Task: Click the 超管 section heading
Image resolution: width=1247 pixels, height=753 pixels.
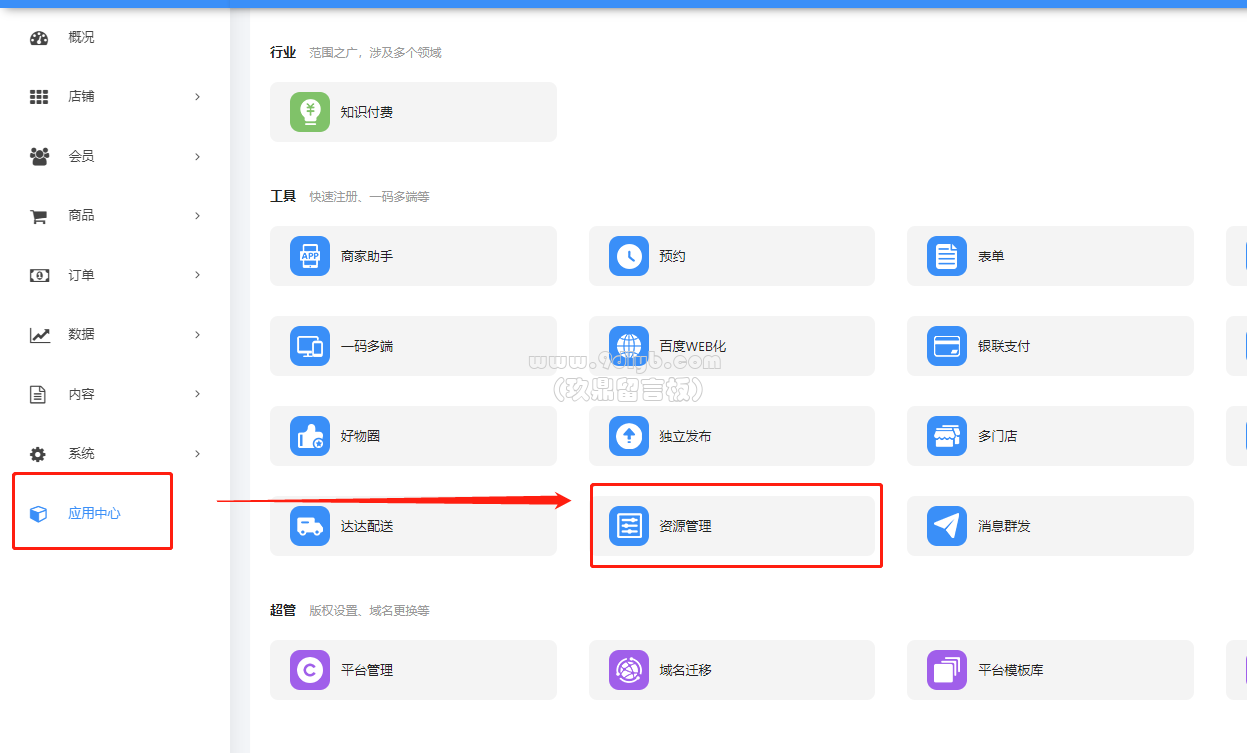Action: (283, 610)
